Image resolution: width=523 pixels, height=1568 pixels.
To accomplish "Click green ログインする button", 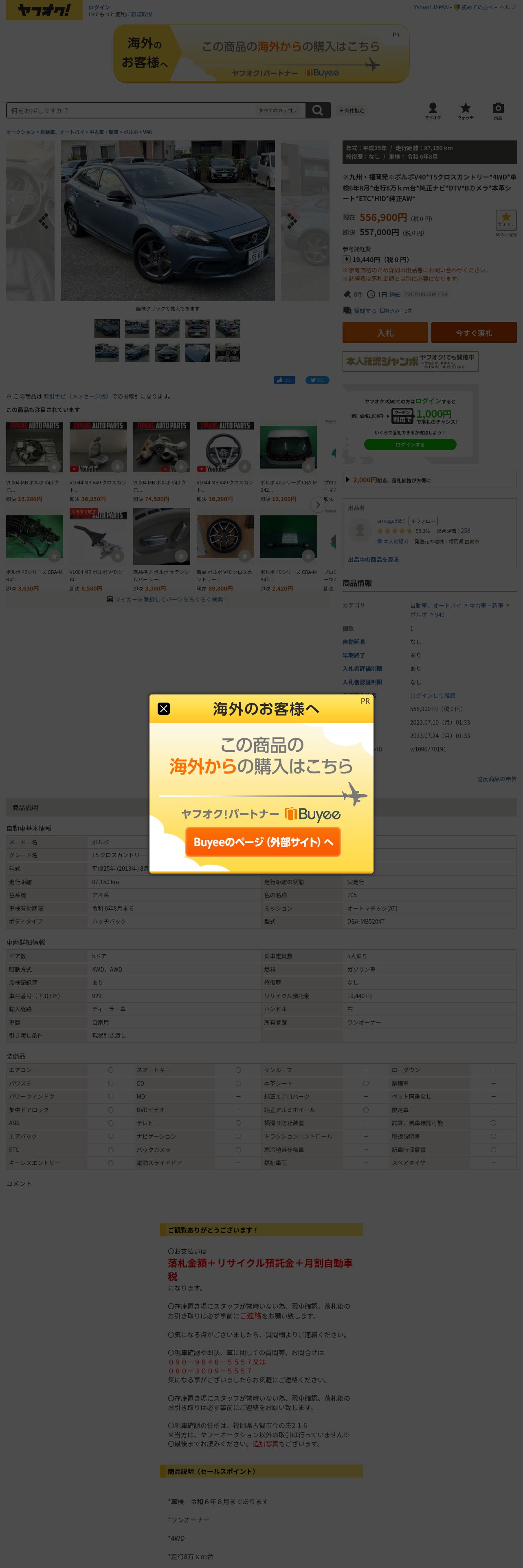I will pyautogui.click(x=410, y=445).
